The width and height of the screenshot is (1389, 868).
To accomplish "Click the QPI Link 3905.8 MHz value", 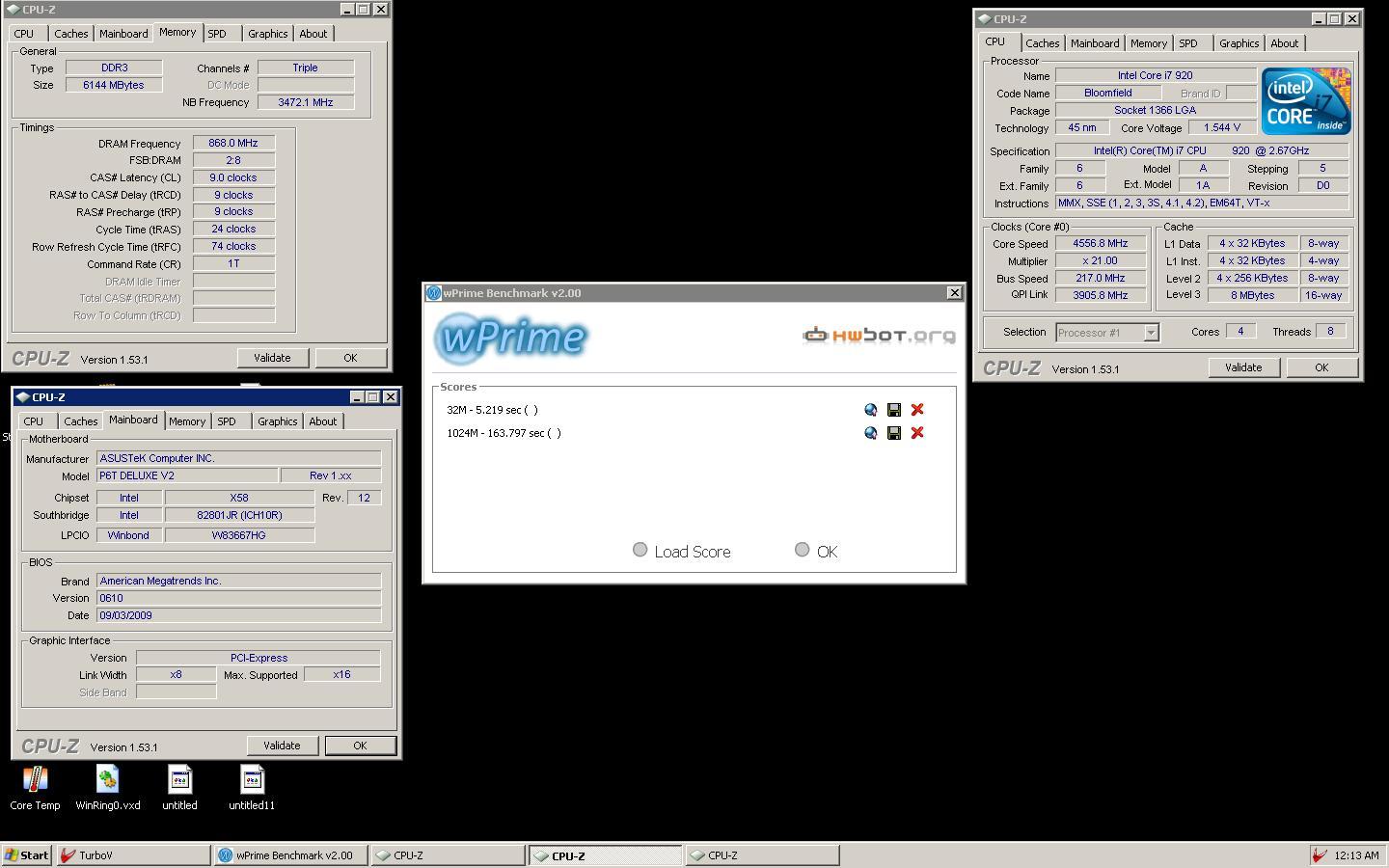I will (1100, 295).
